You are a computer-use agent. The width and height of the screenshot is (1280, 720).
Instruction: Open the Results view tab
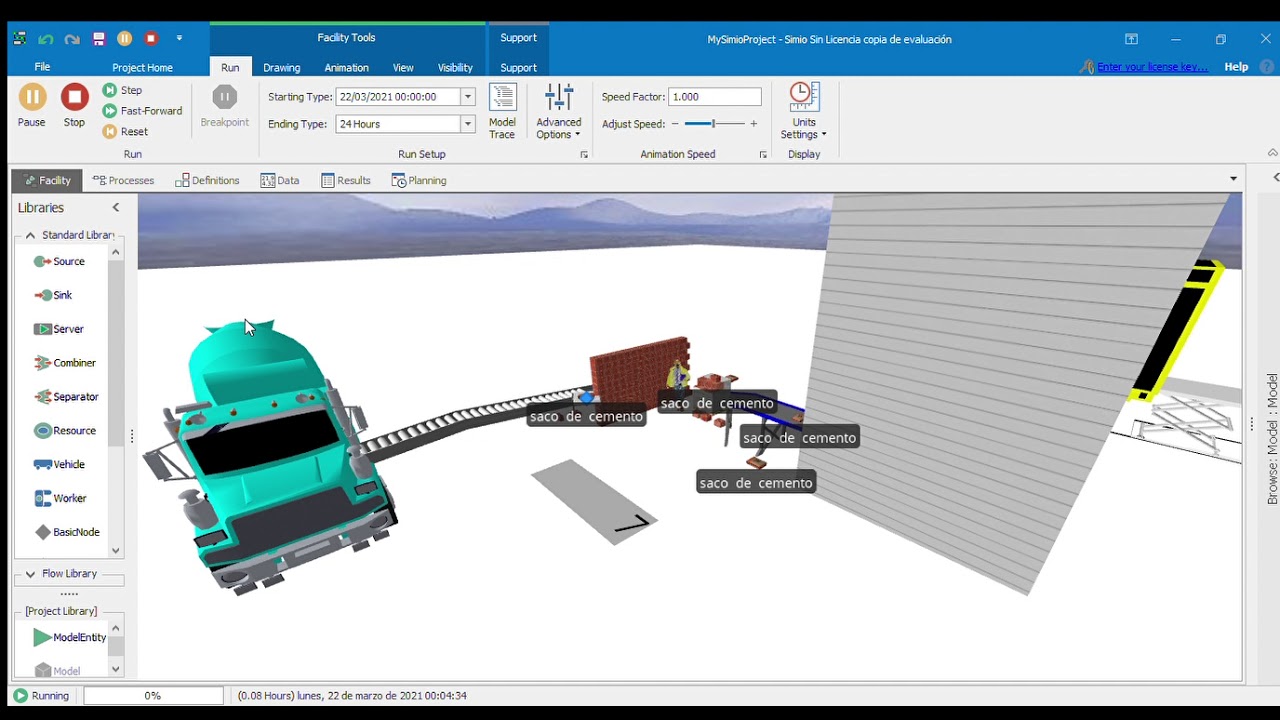346,181
